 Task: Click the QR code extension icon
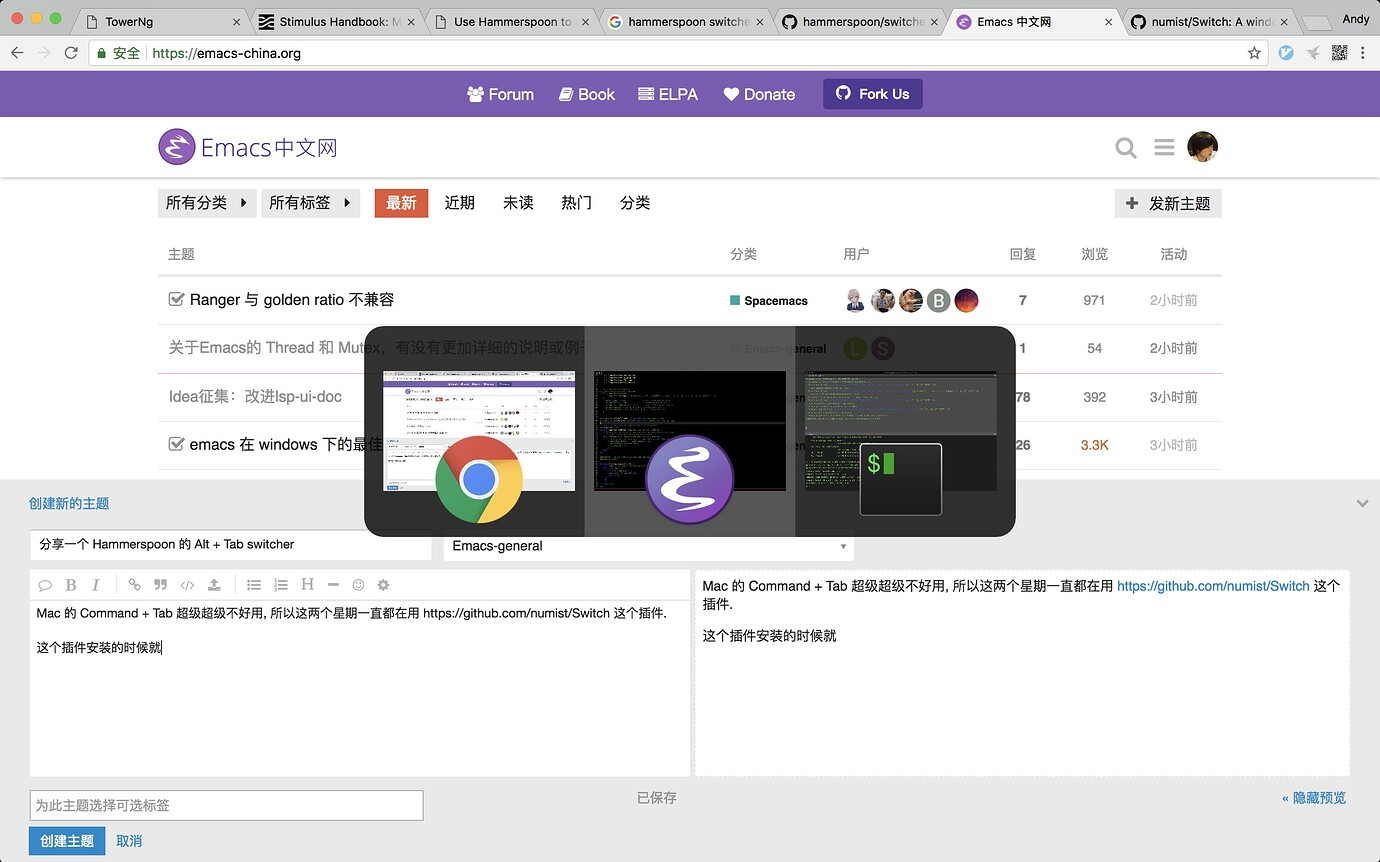(1340, 53)
